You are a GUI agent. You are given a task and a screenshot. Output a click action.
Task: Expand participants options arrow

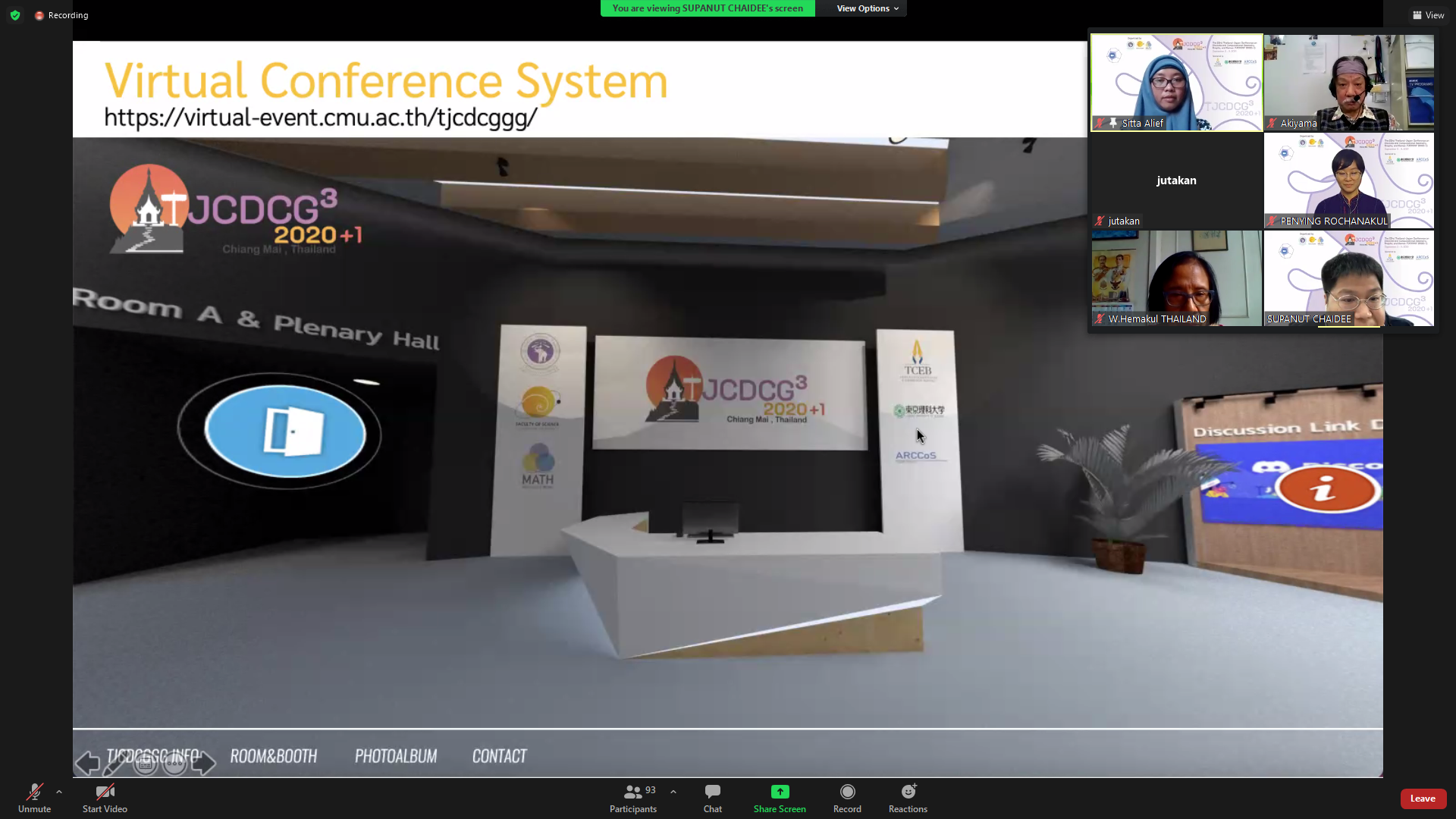(673, 792)
